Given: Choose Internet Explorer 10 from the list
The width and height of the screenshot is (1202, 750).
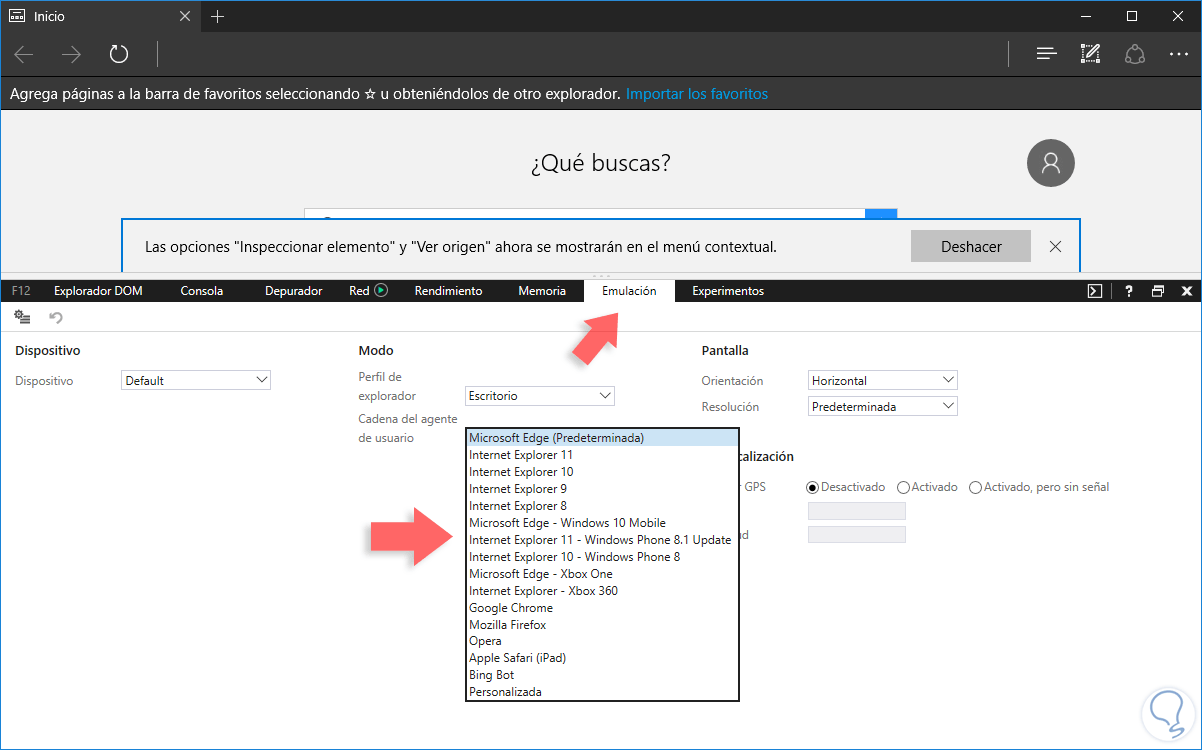Looking at the screenshot, I should tap(602, 472).
